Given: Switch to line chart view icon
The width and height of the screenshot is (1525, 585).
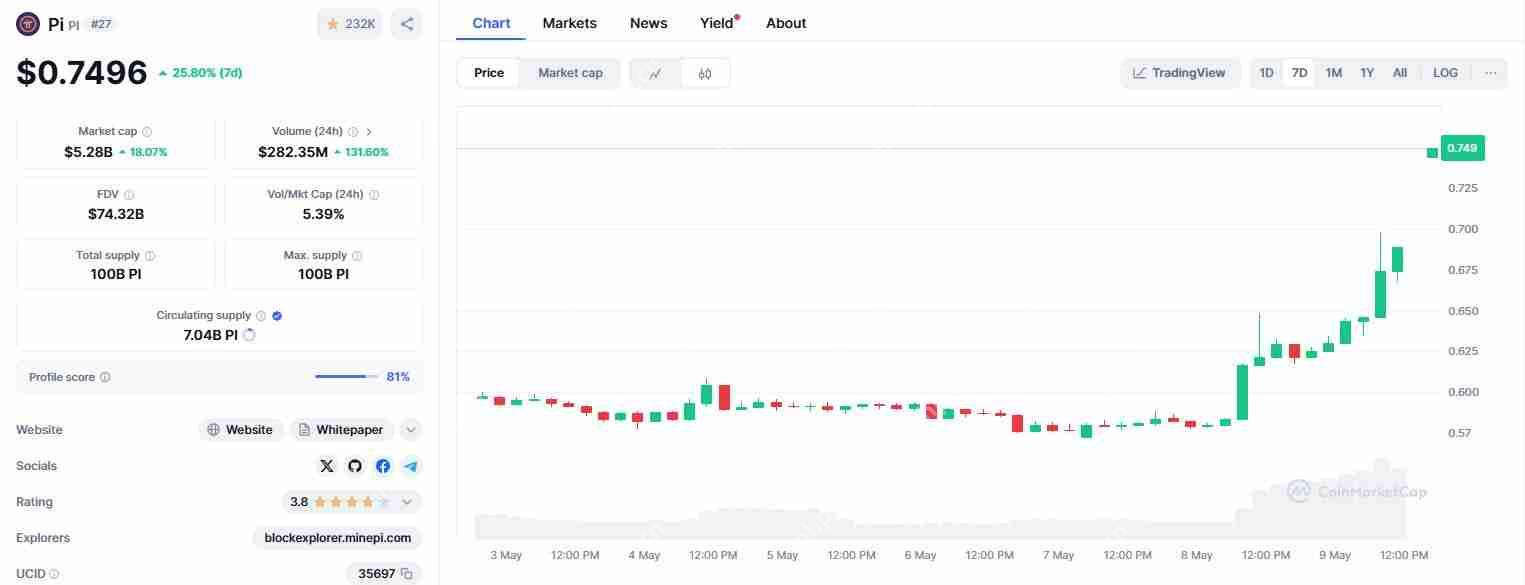Looking at the screenshot, I should (x=656, y=73).
